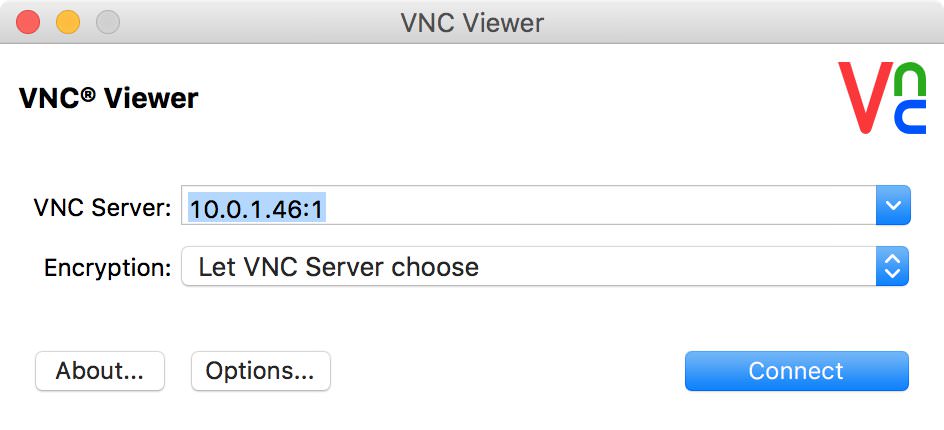Click the Encryption blue up-down arrows

click(x=892, y=266)
